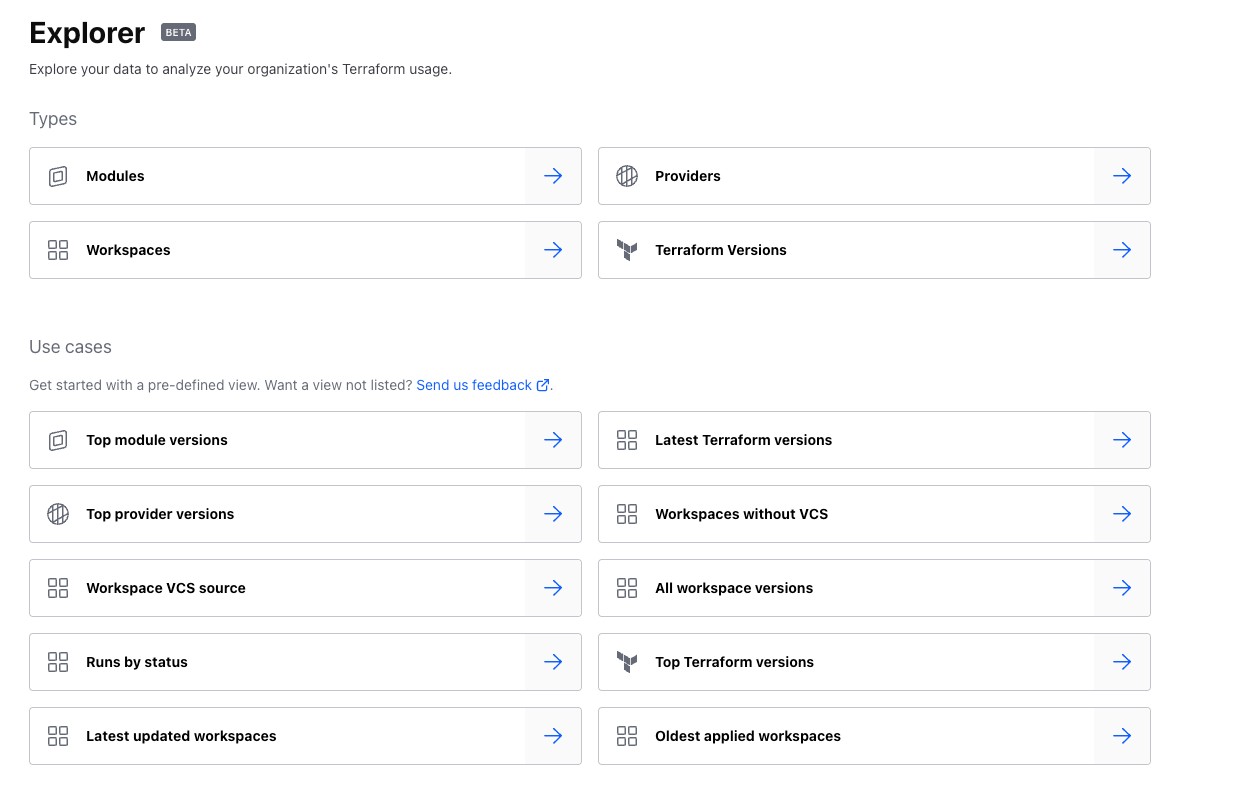This screenshot has height=802, width=1235.
Task: Click the Top Terraform versions logo icon
Action: click(x=627, y=662)
